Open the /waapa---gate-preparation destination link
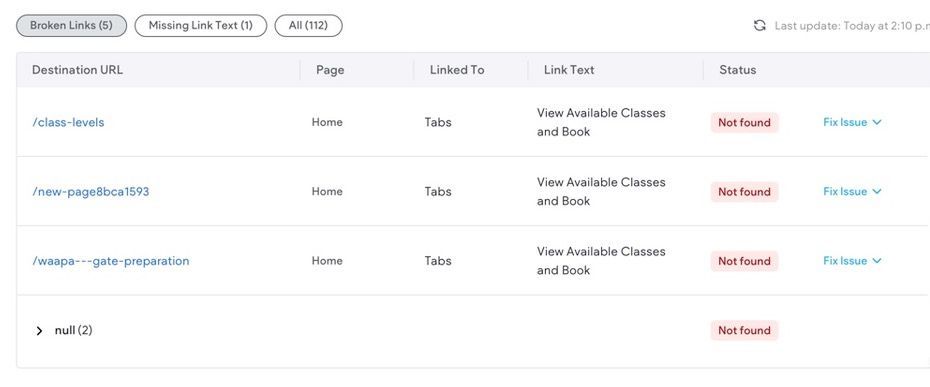Image resolution: width=930 pixels, height=387 pixels. coord(111,261)
